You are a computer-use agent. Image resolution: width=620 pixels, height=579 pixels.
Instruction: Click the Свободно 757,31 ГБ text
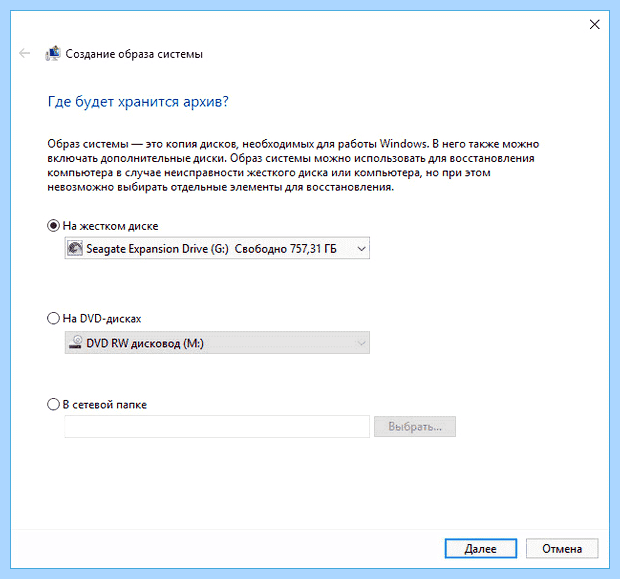pyautogui.click(x=285, y=249)
